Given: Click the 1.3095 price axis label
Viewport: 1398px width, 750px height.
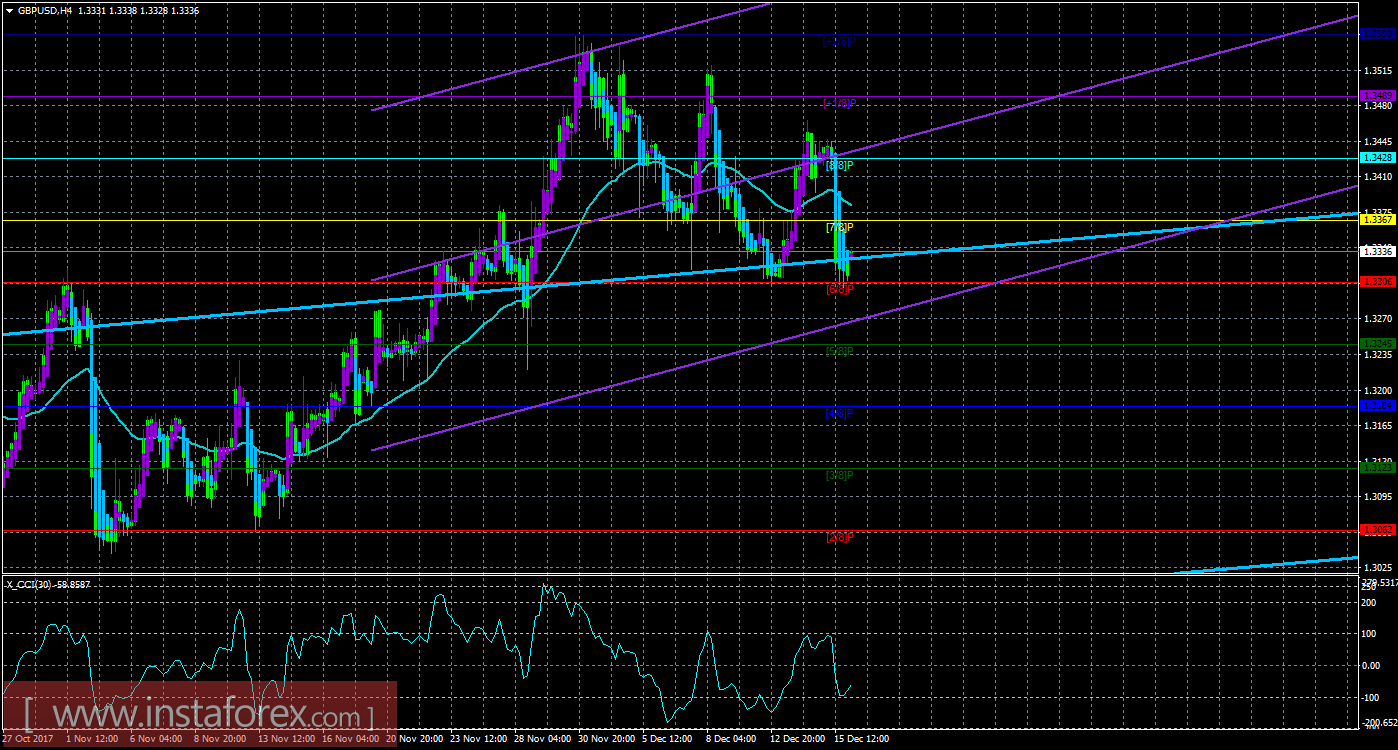Looking at the screenshot, I should 1377,497.
